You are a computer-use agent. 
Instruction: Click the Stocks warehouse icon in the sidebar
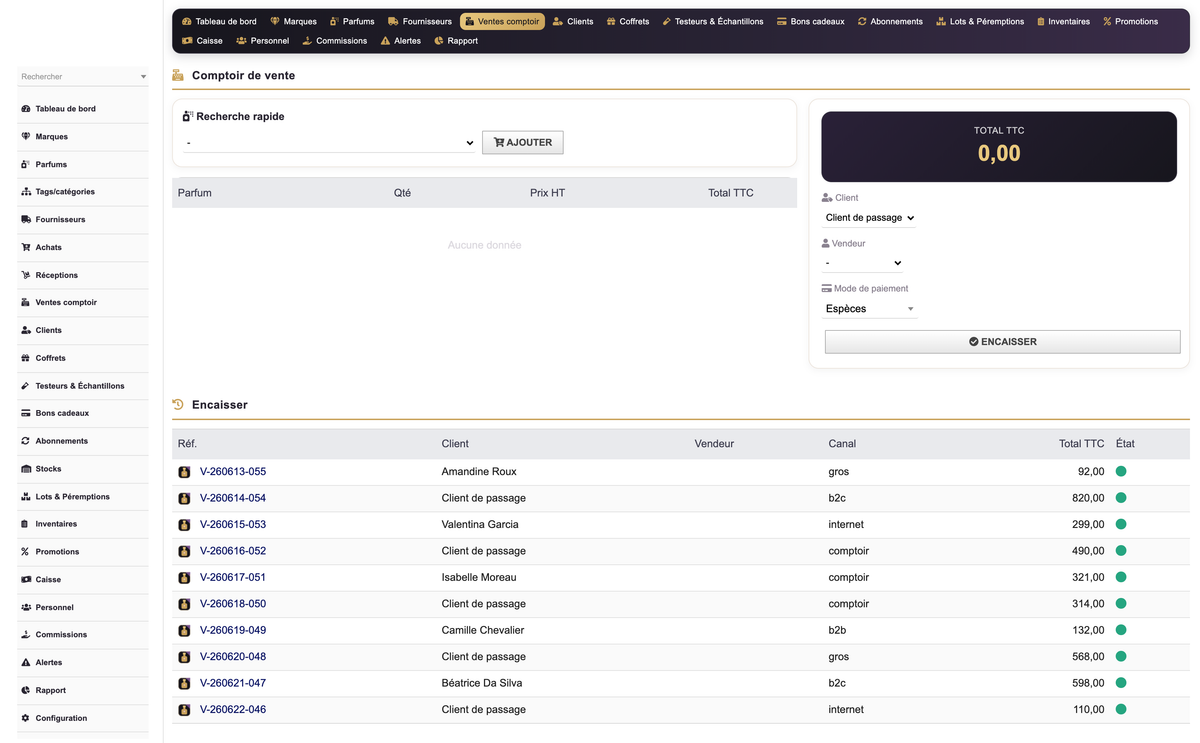click(x=25, y=469)
